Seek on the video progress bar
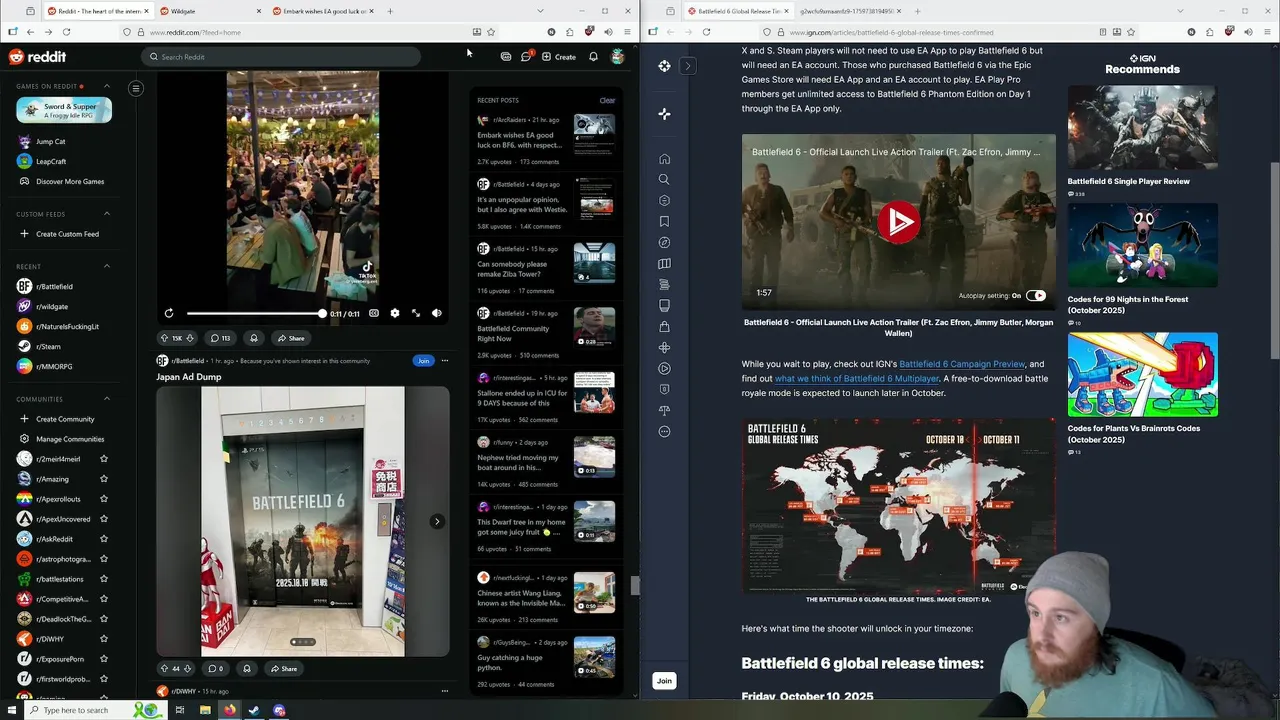The height and width of the screenshot is (720, 1280). tap(255, 313)
